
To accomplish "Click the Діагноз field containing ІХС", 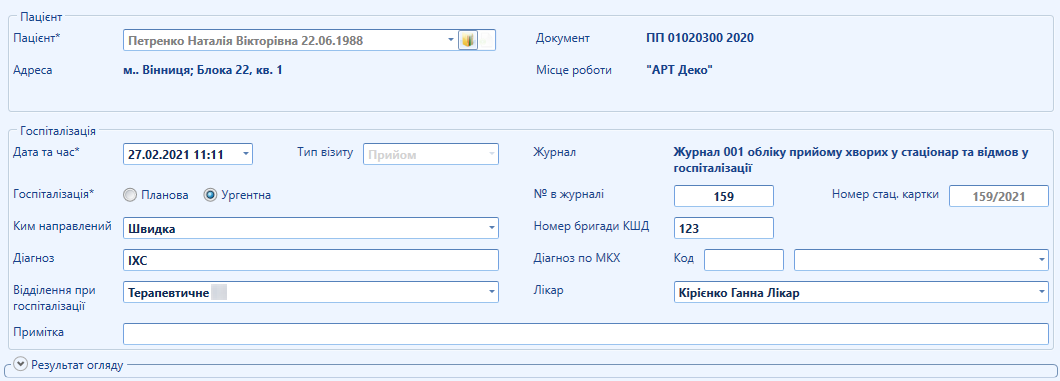I will pyautogui.click(x=310, y=260).
